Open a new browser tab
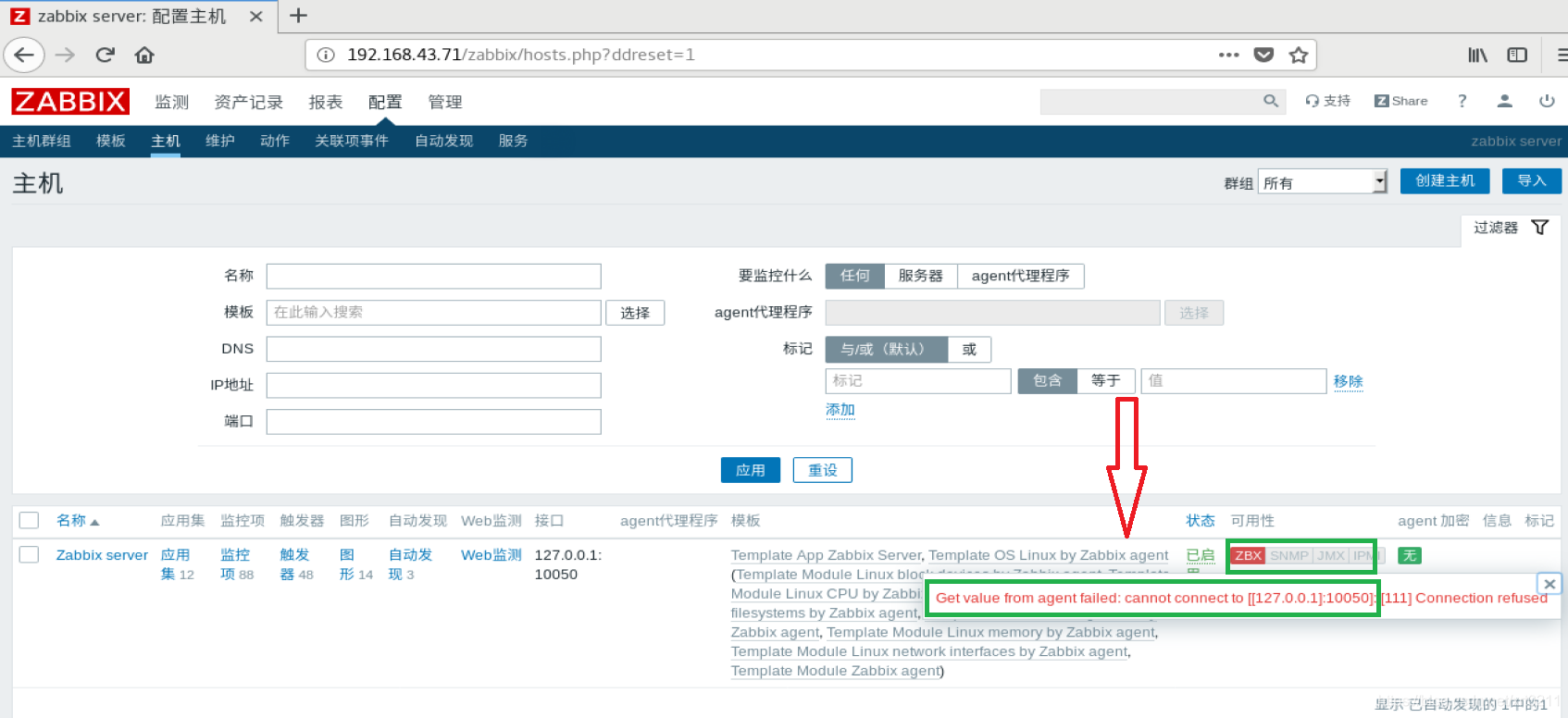 click(298, 16)
